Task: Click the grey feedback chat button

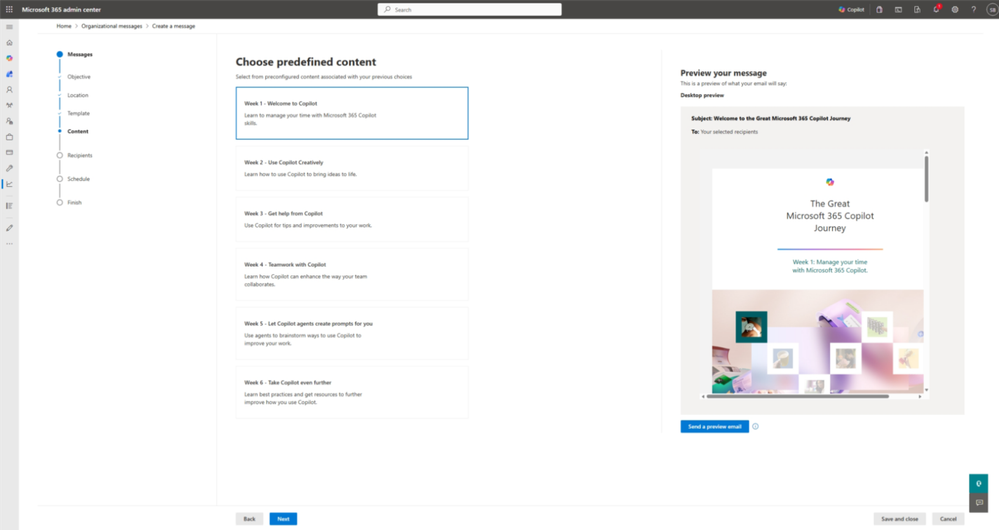Action: (x=979, y=503)
